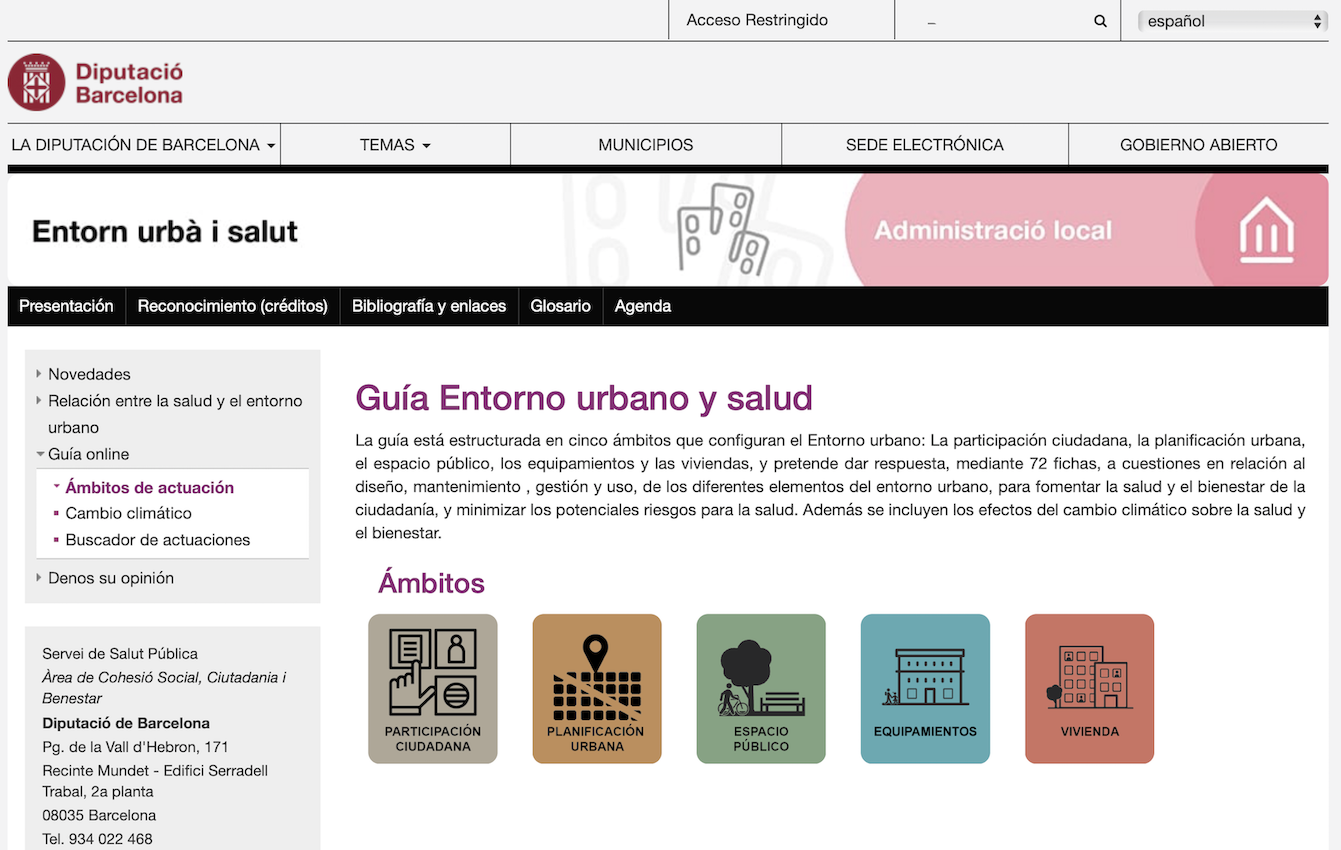Collapse the Guía online sidebar section
This screenshot has width=1341, height=850.
(88, 454)
